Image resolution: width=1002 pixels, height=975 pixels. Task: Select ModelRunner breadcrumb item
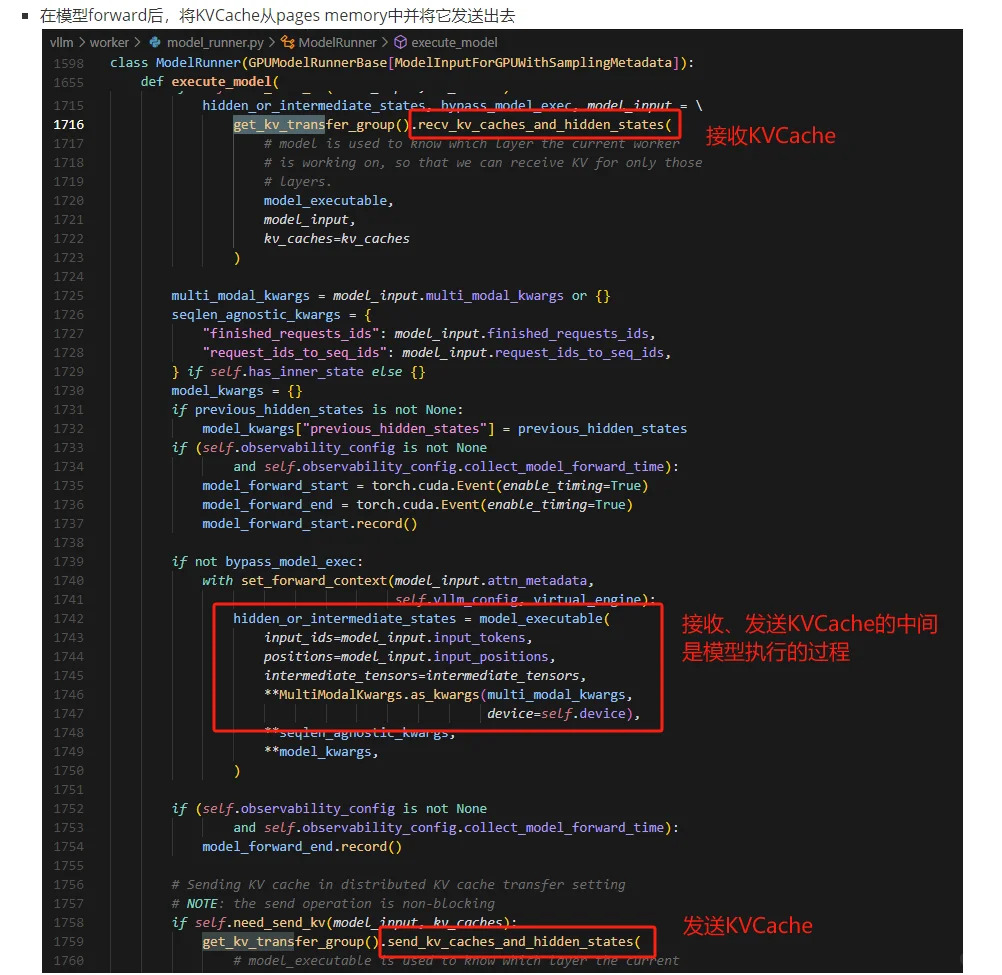click(x=337, y=42)
